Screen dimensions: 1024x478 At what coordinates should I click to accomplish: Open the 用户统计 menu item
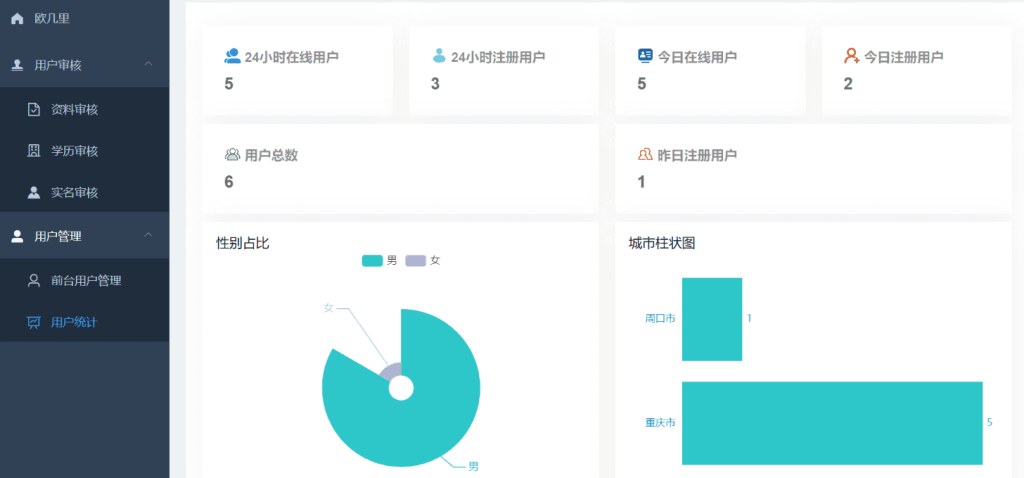click(74, 322)
